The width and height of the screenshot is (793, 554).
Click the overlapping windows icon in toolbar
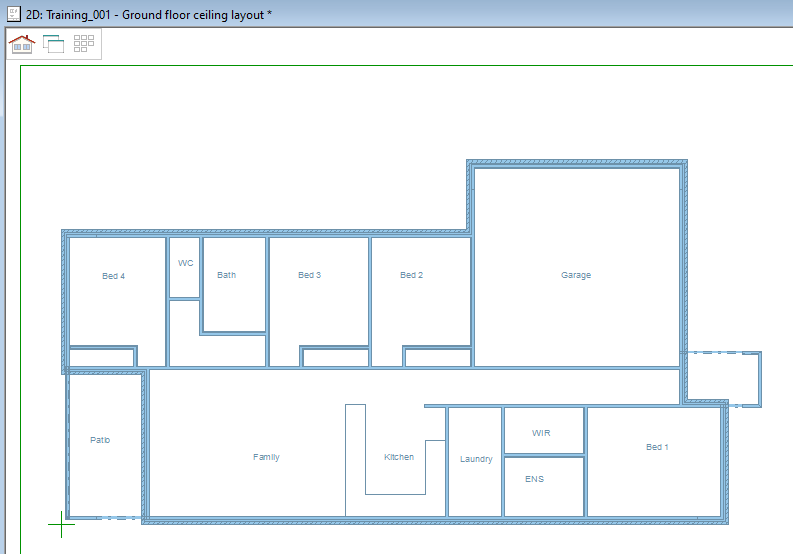(x=54, y=44)
